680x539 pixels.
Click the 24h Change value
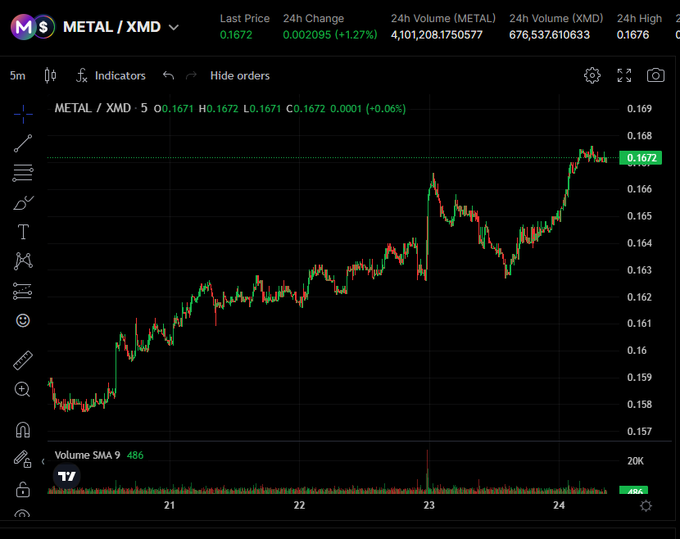pos(330,35)
